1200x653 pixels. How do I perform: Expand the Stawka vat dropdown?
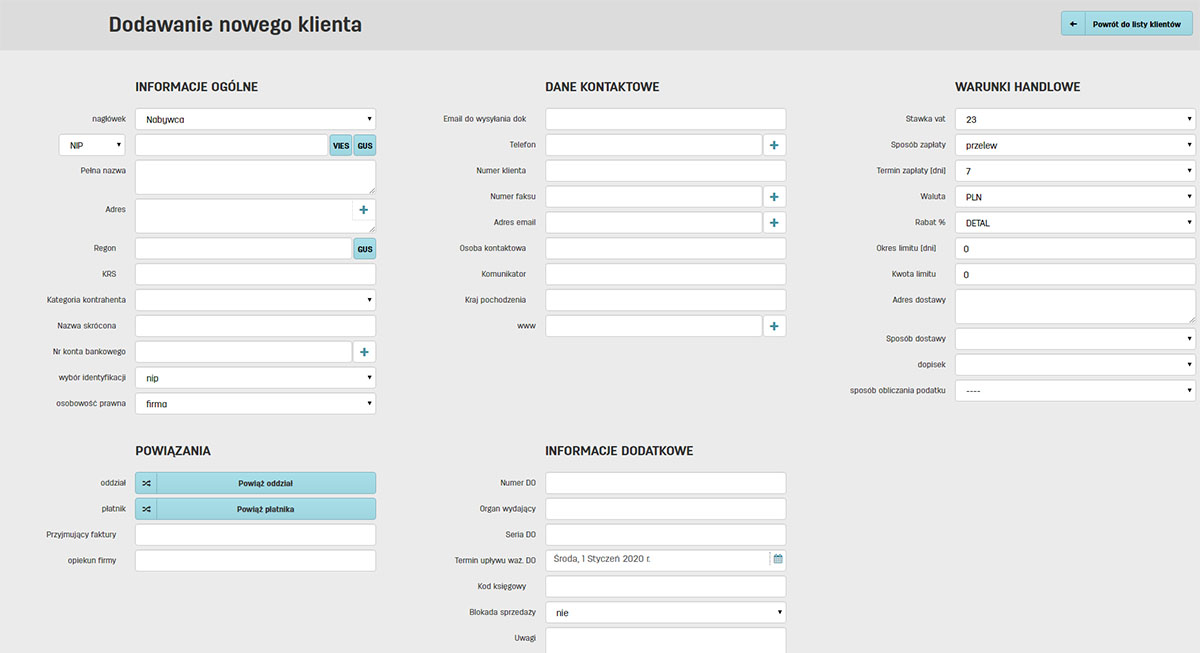pos(1075,119)
